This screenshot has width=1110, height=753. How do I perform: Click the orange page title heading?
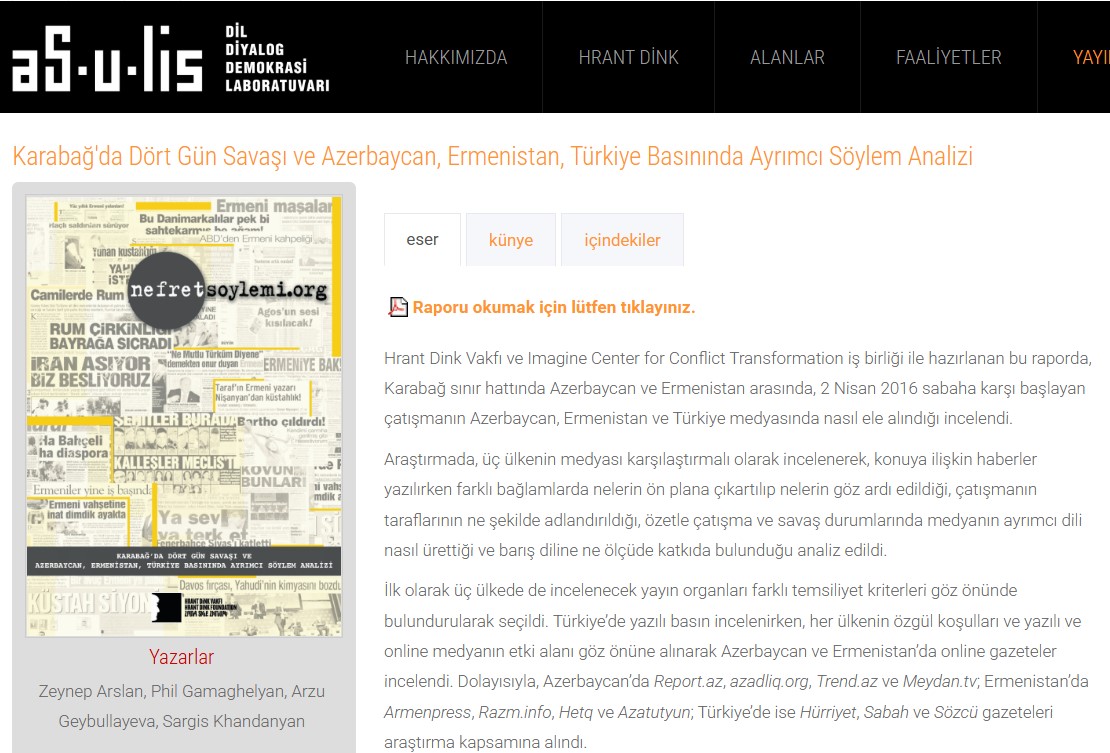point(493,156)
